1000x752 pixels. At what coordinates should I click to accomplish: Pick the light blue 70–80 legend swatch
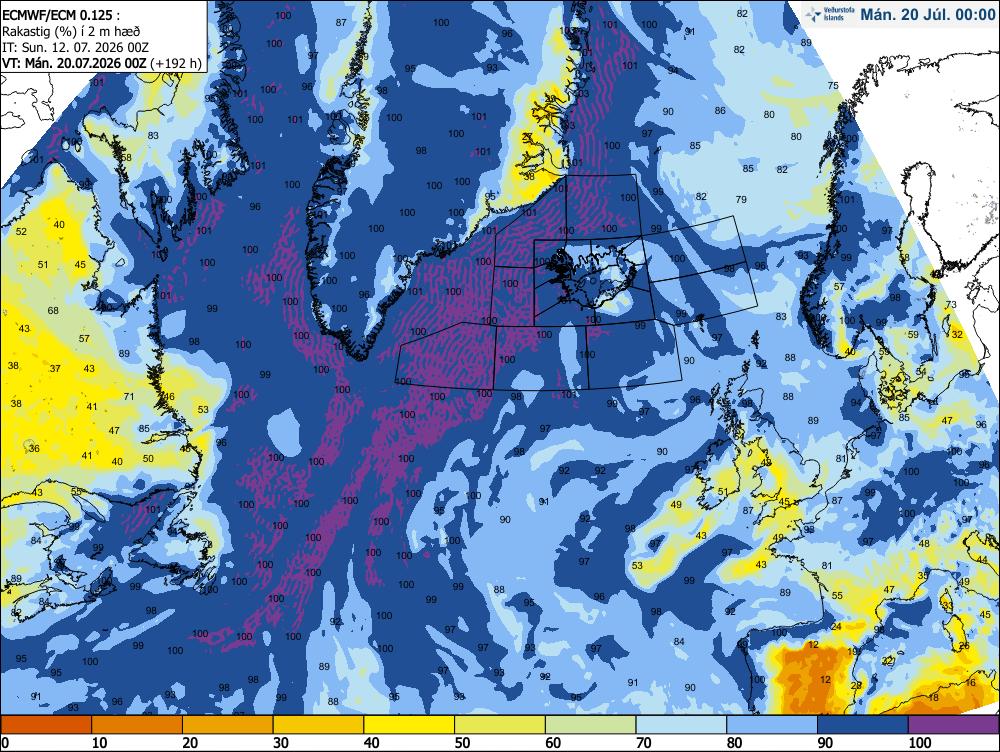[x=681, y=725]
